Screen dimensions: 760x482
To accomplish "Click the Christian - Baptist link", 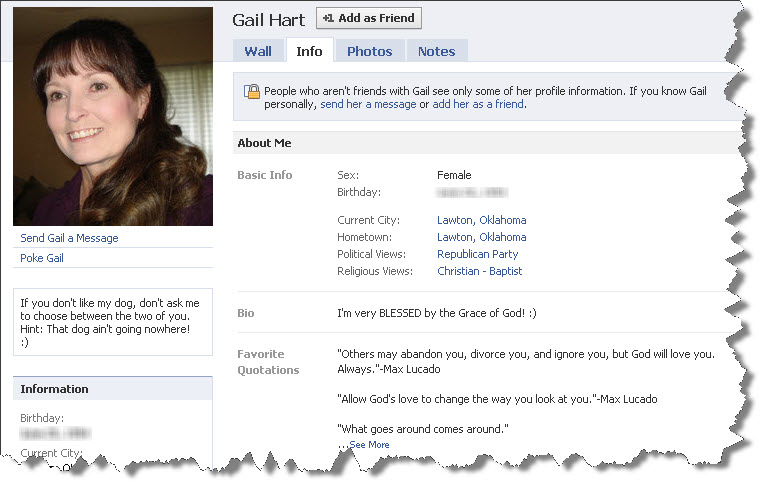I will click(479, 271).
